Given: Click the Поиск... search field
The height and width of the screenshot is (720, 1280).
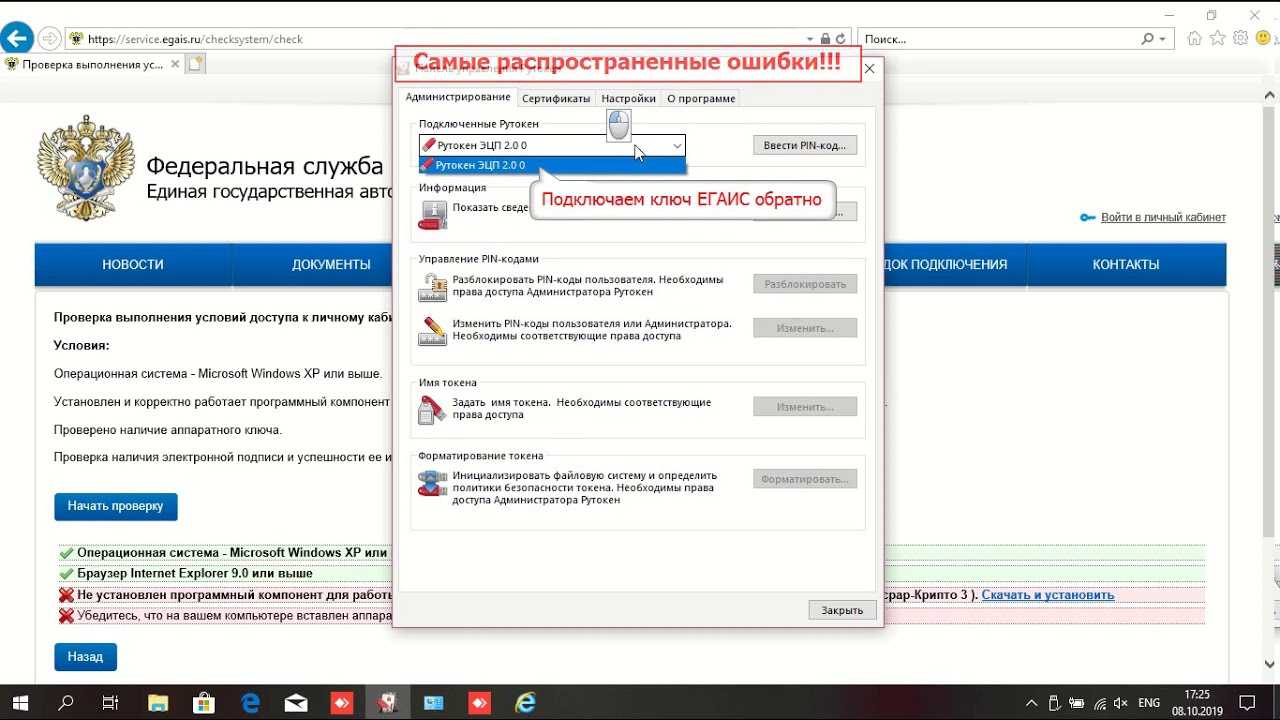Looking at the screenshot, I should [998, 39].
